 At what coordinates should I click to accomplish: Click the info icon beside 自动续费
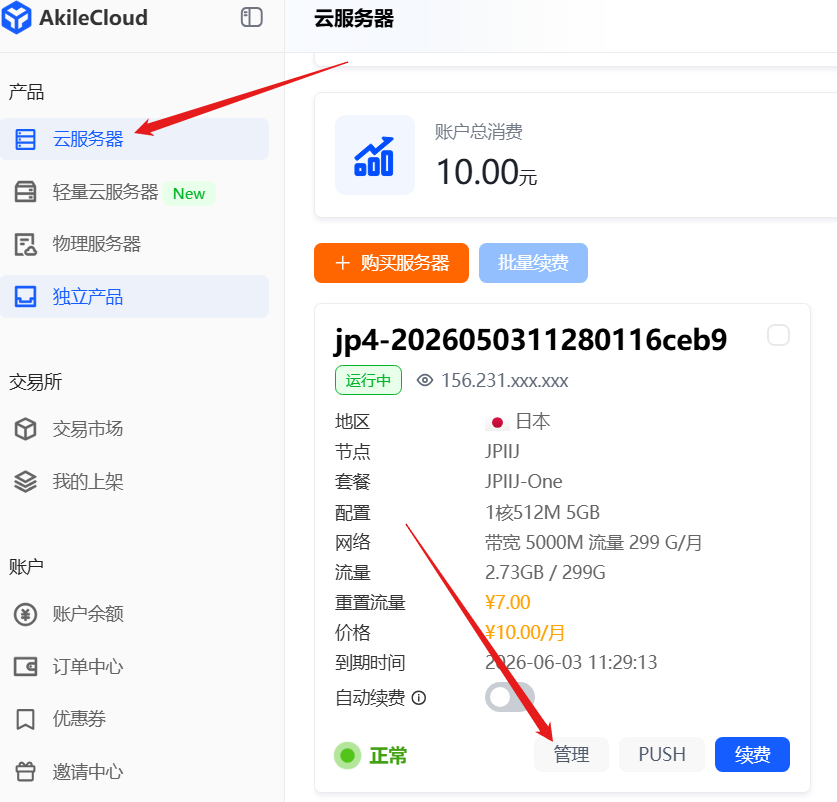pyautogui.click(x=419, y=698)
